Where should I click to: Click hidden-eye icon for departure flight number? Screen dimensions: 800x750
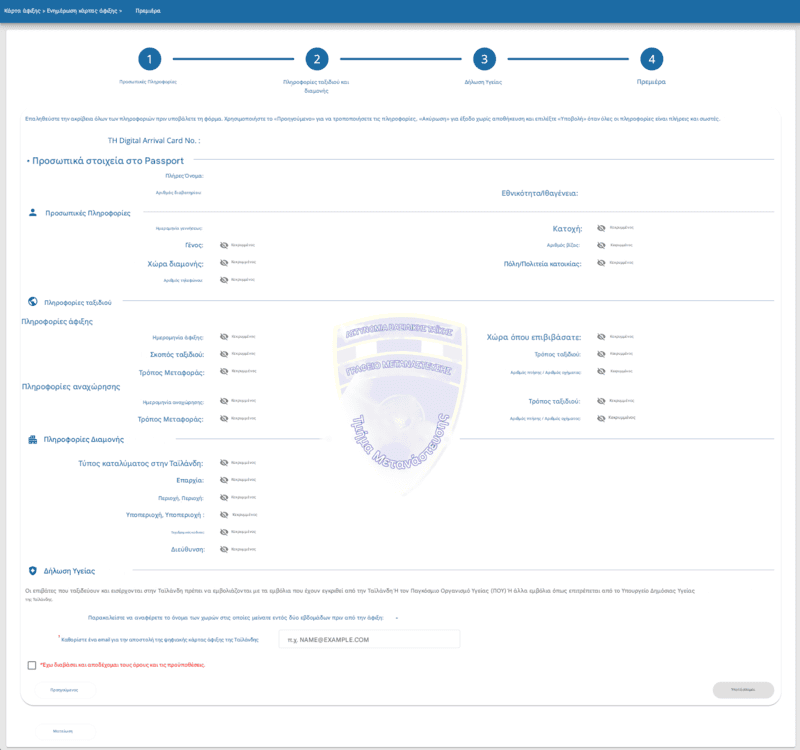pyautogui.click(x=601, y=418)
